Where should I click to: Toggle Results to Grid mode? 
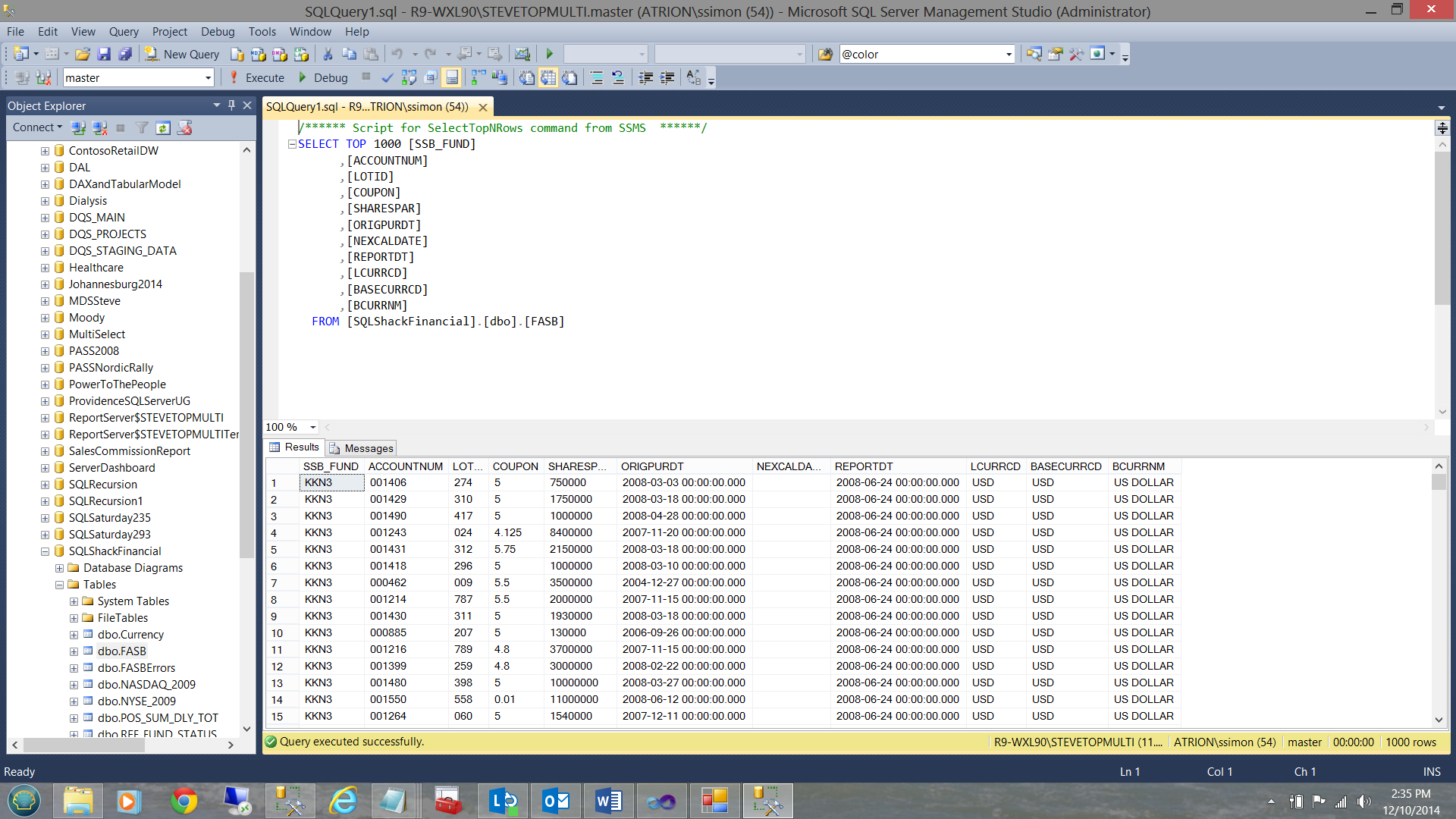pos(548,78)
